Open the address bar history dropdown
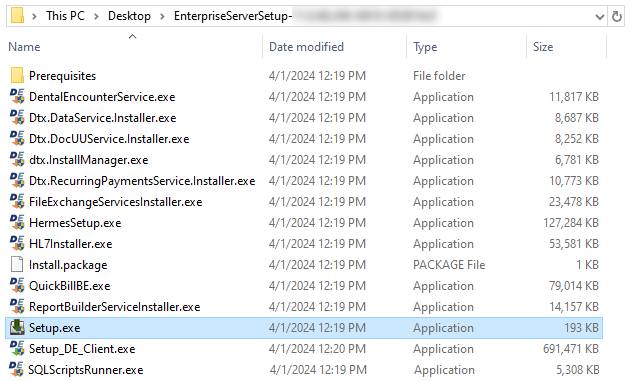Image resolution: width=631 pixels, height=381 pixels. coord(600,17)
